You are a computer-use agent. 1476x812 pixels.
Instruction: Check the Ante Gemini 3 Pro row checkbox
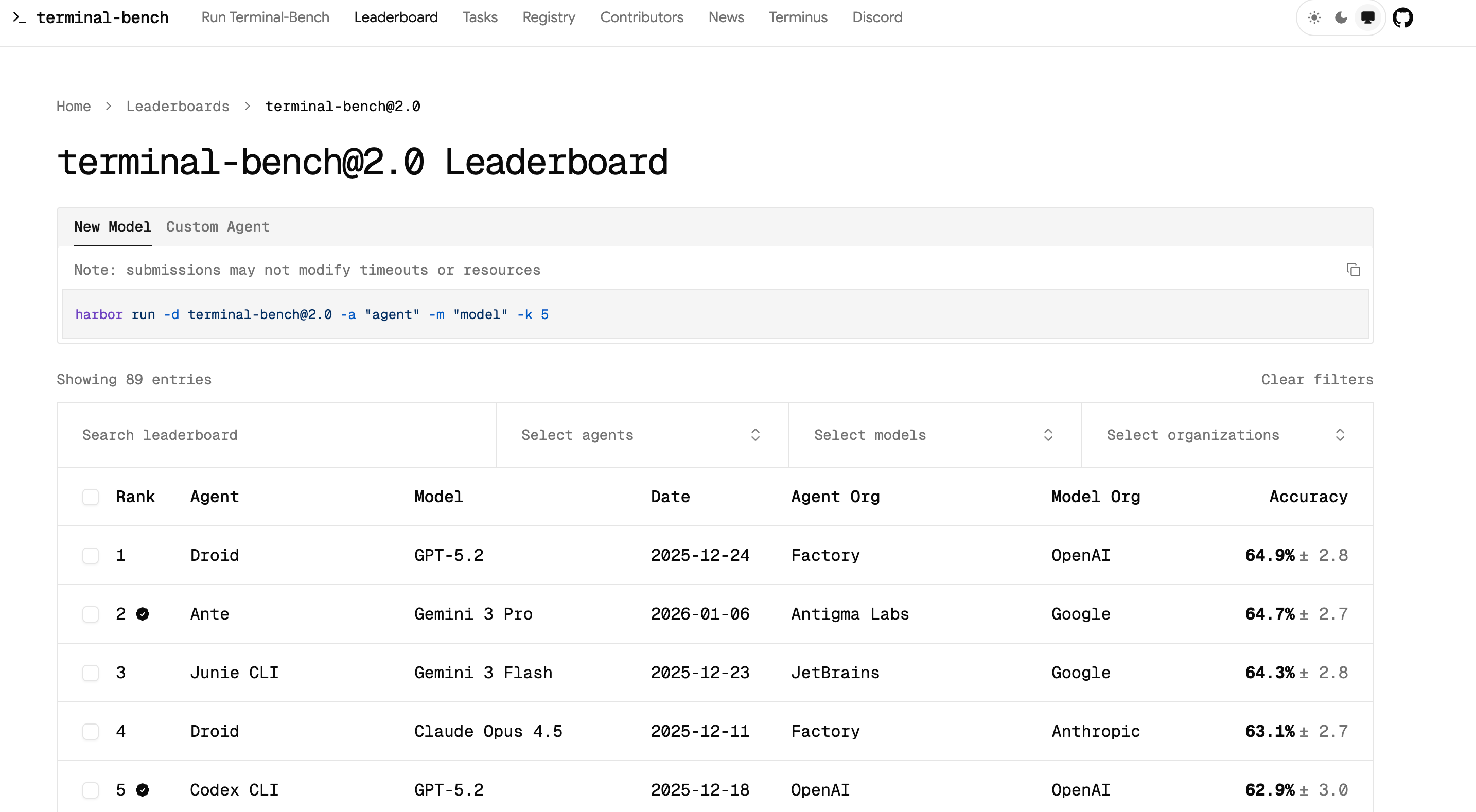[x=91, y=614]
